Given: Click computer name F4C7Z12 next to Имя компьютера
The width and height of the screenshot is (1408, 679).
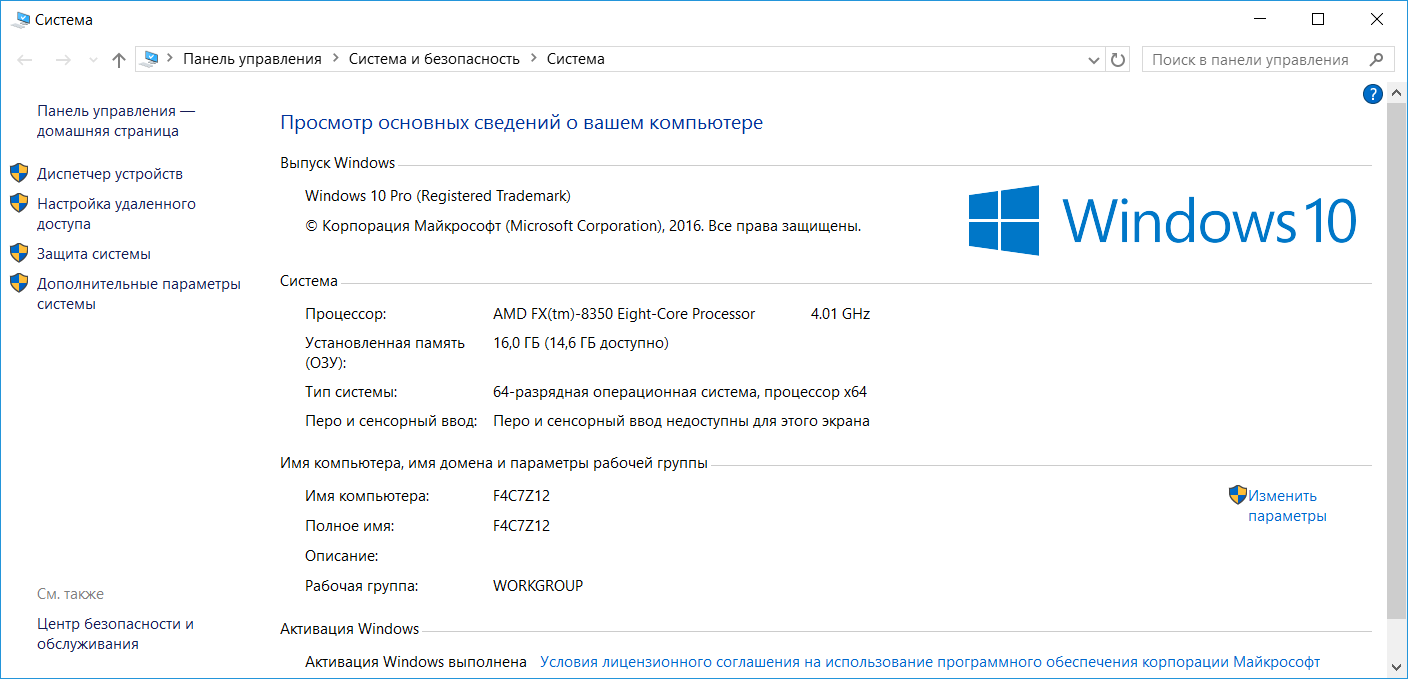Looking at the screenshot, I should tap(522, 496).
